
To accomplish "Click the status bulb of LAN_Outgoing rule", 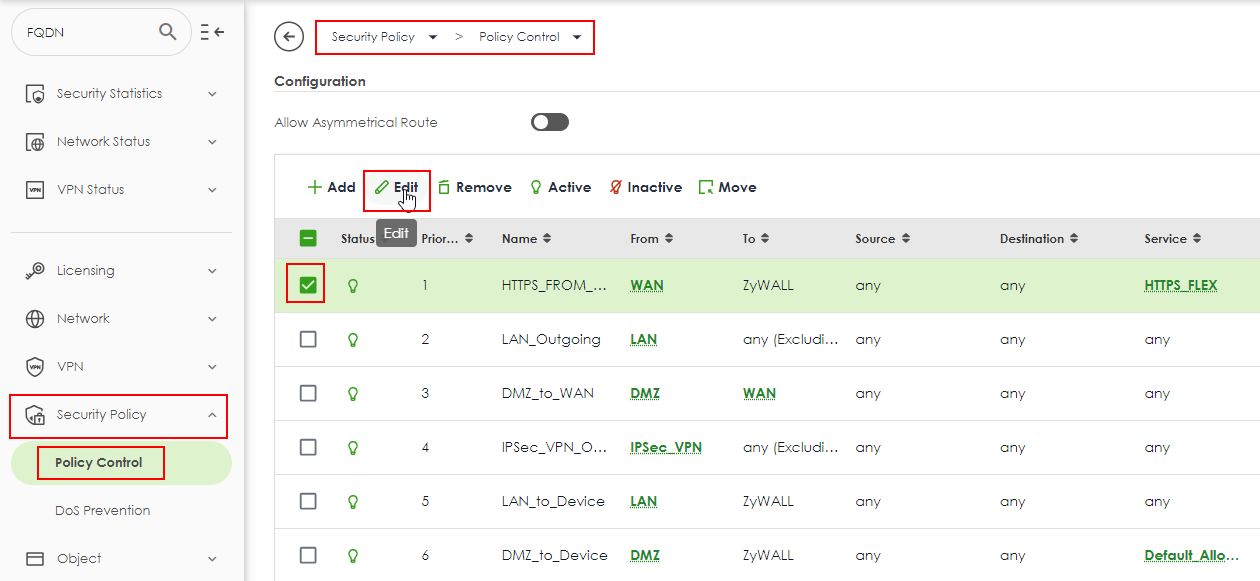I will point(352,339).
